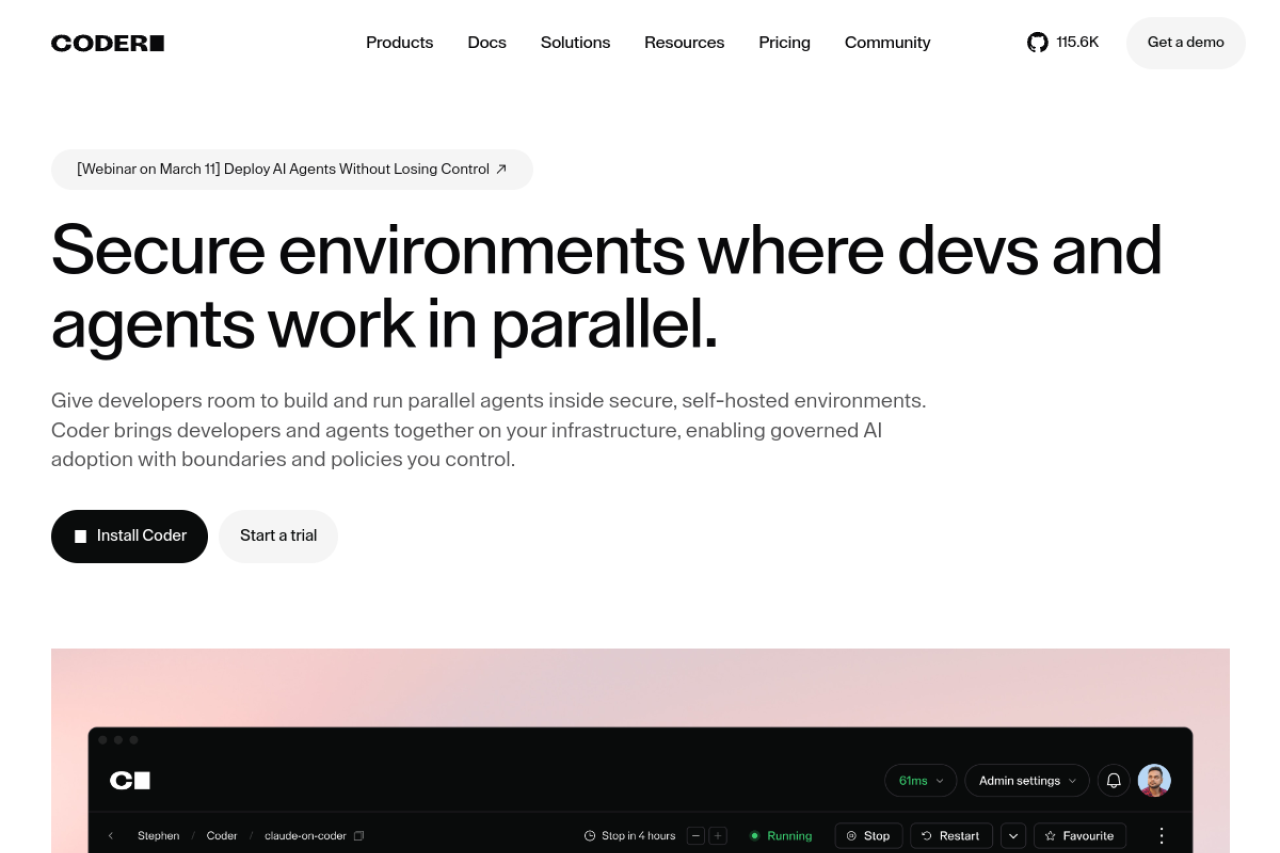Screen dimensions: 1280x853
Task: Open the GitHub repository icon in header
Action: [1037, 42]
